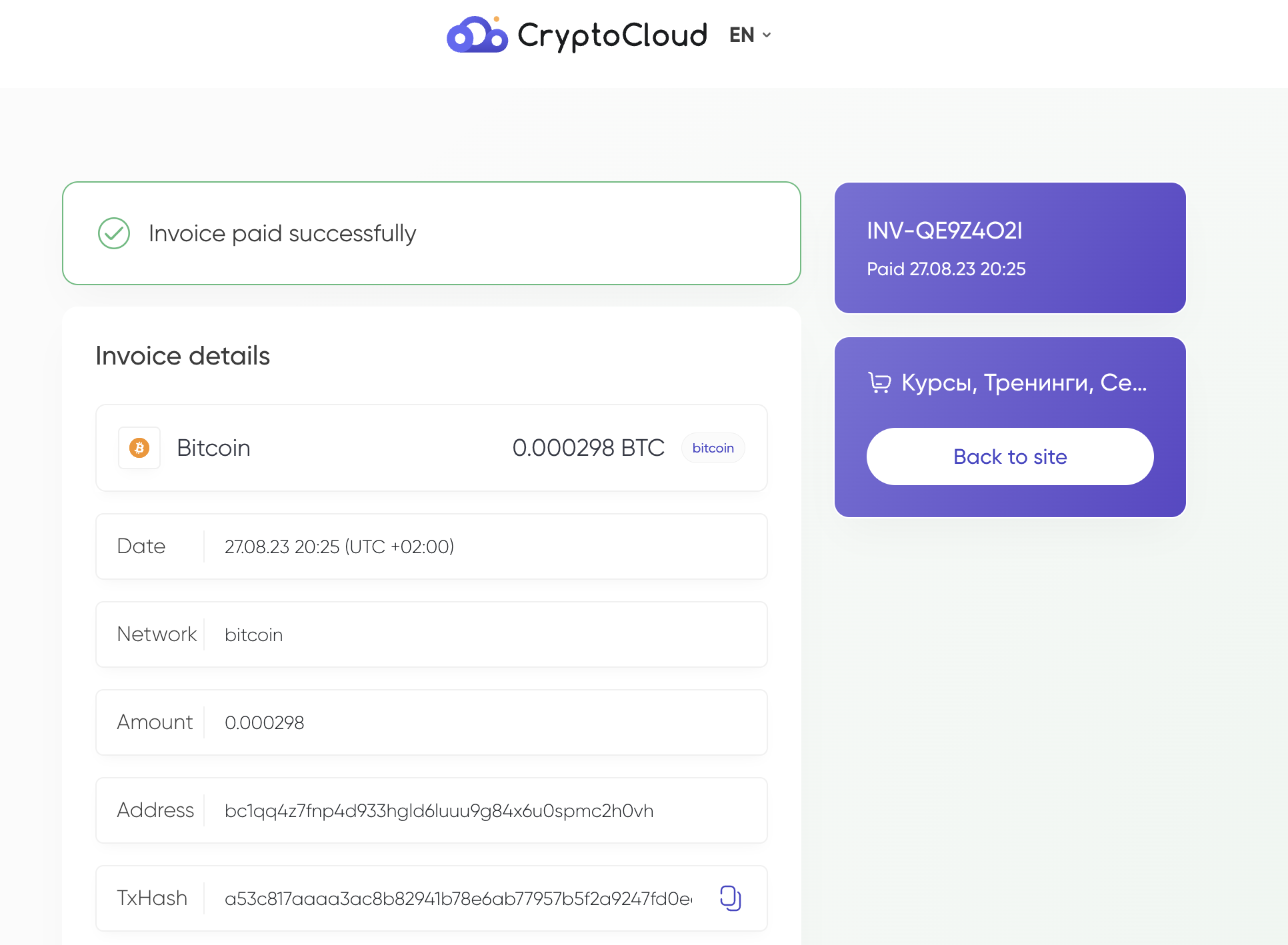Click the 0.000298 BTC amount
The height and width of the screenshot is (945, 1288).
coord(589,448)
